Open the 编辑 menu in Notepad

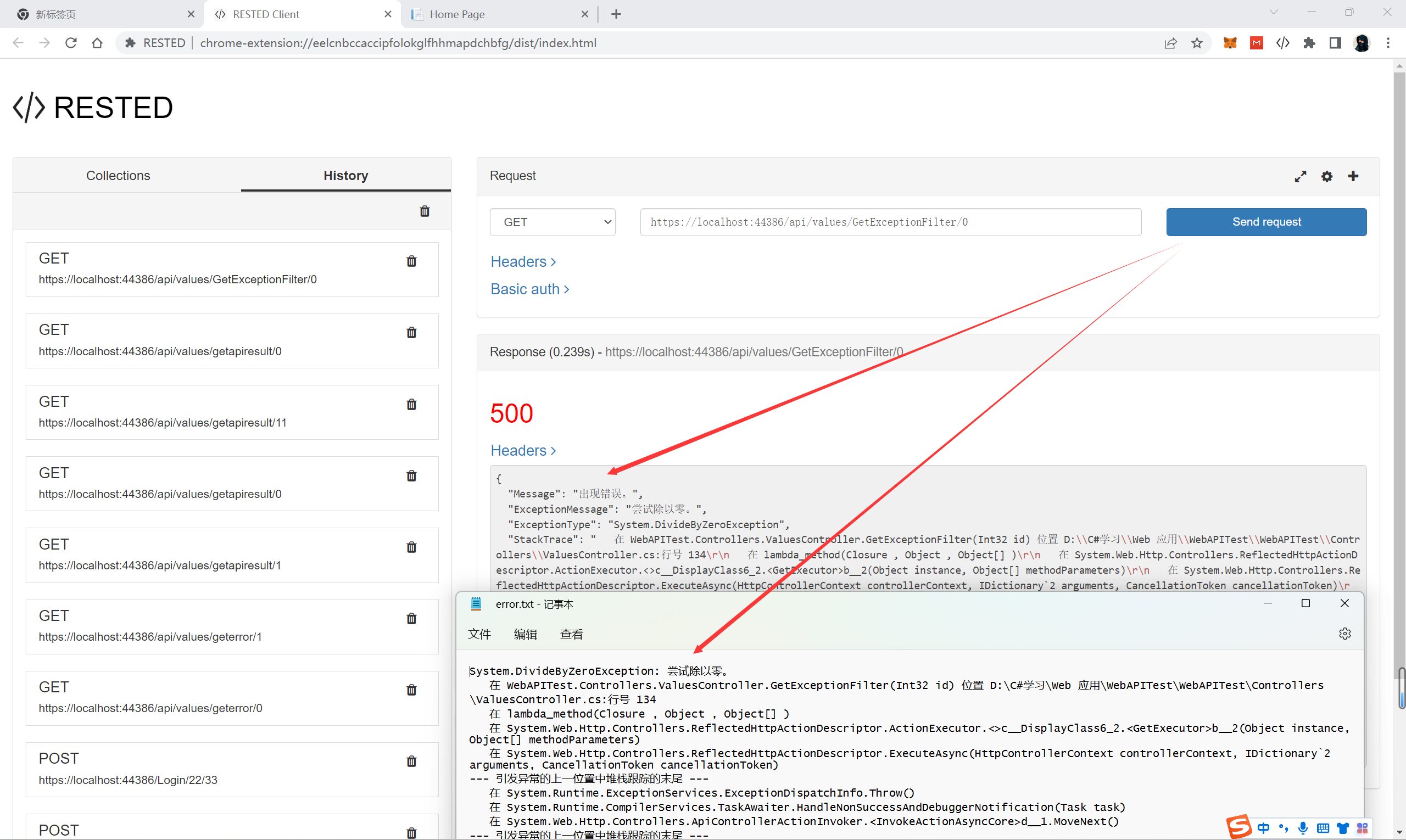click(x=525, y=635)
